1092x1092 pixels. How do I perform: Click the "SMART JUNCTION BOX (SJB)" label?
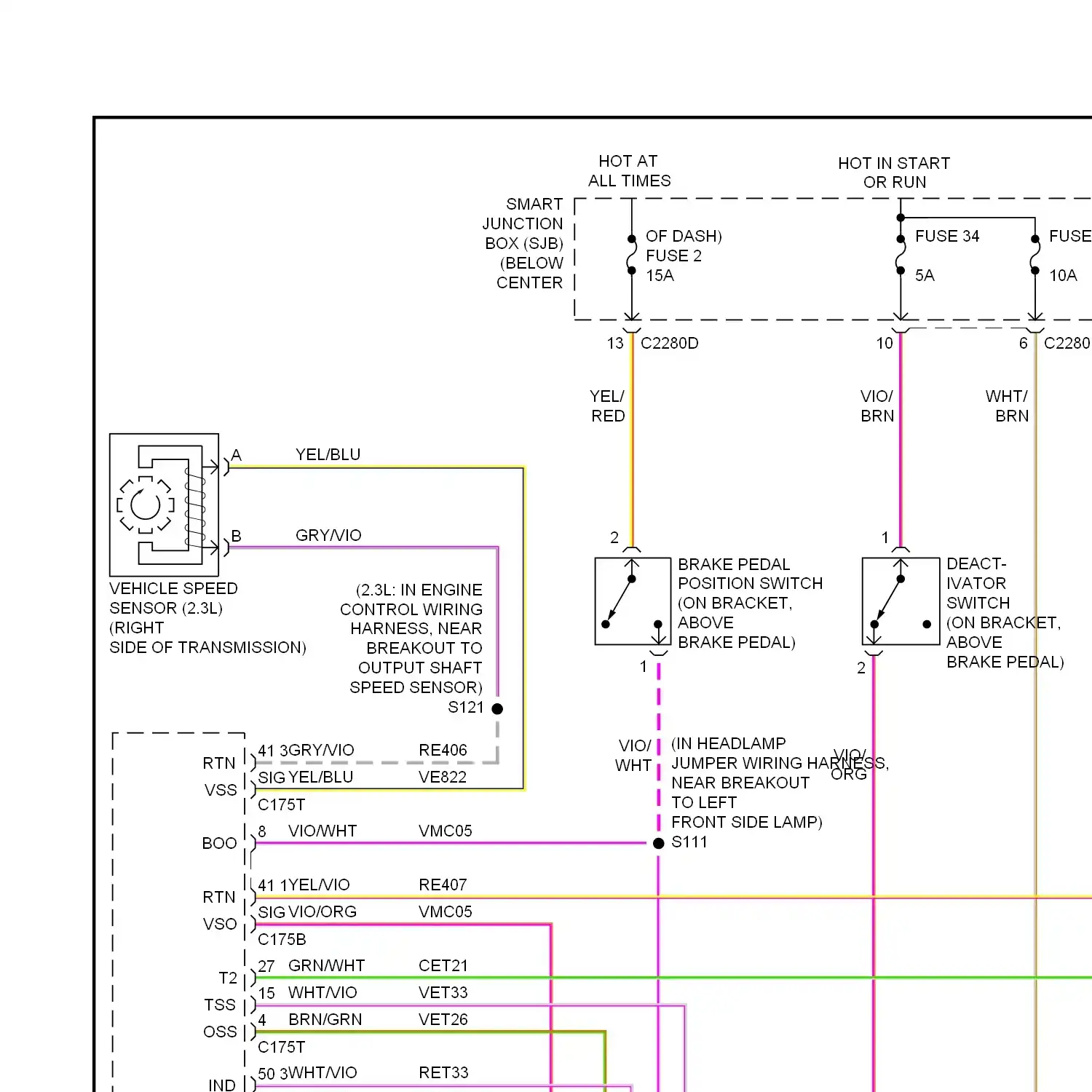523,223
